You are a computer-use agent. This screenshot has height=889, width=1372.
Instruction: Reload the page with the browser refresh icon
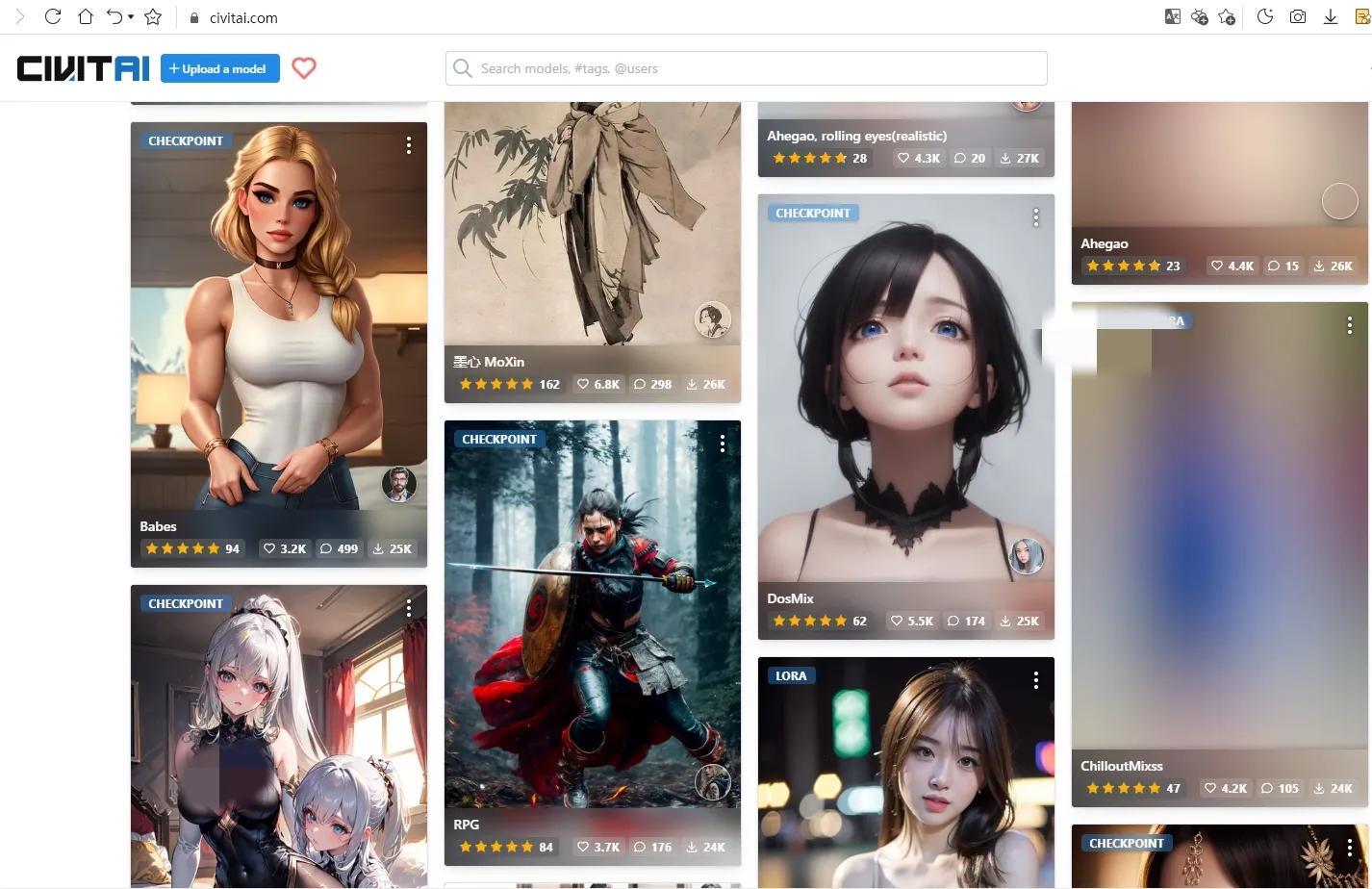click(53, 16)
